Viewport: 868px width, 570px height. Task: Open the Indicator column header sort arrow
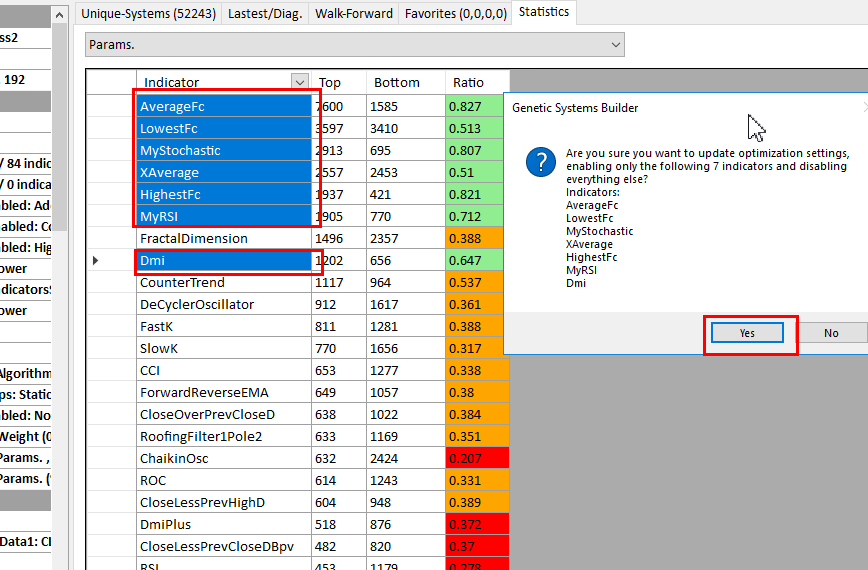tap(298, 82)
